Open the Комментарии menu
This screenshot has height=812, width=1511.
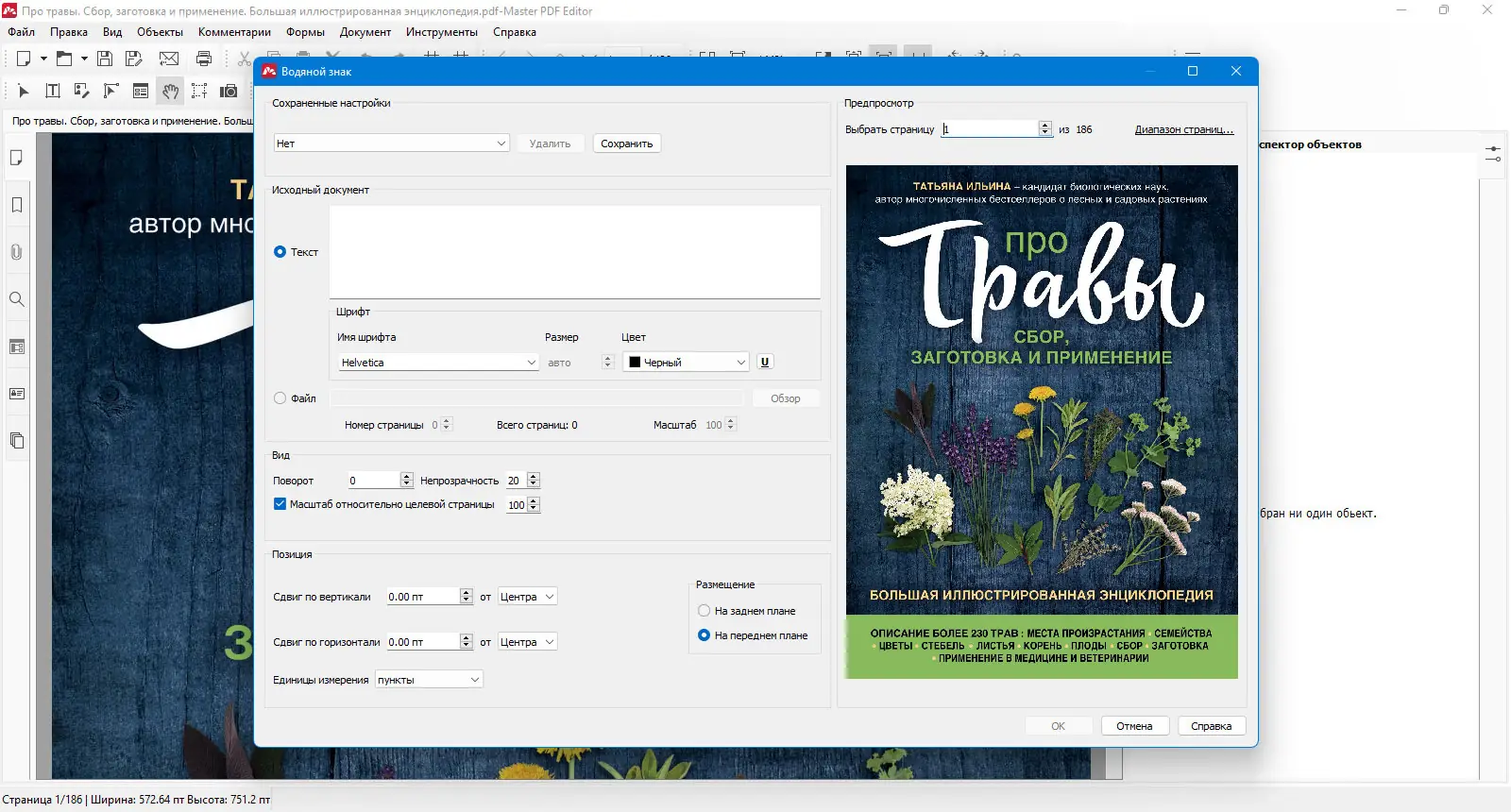(234, 32)
